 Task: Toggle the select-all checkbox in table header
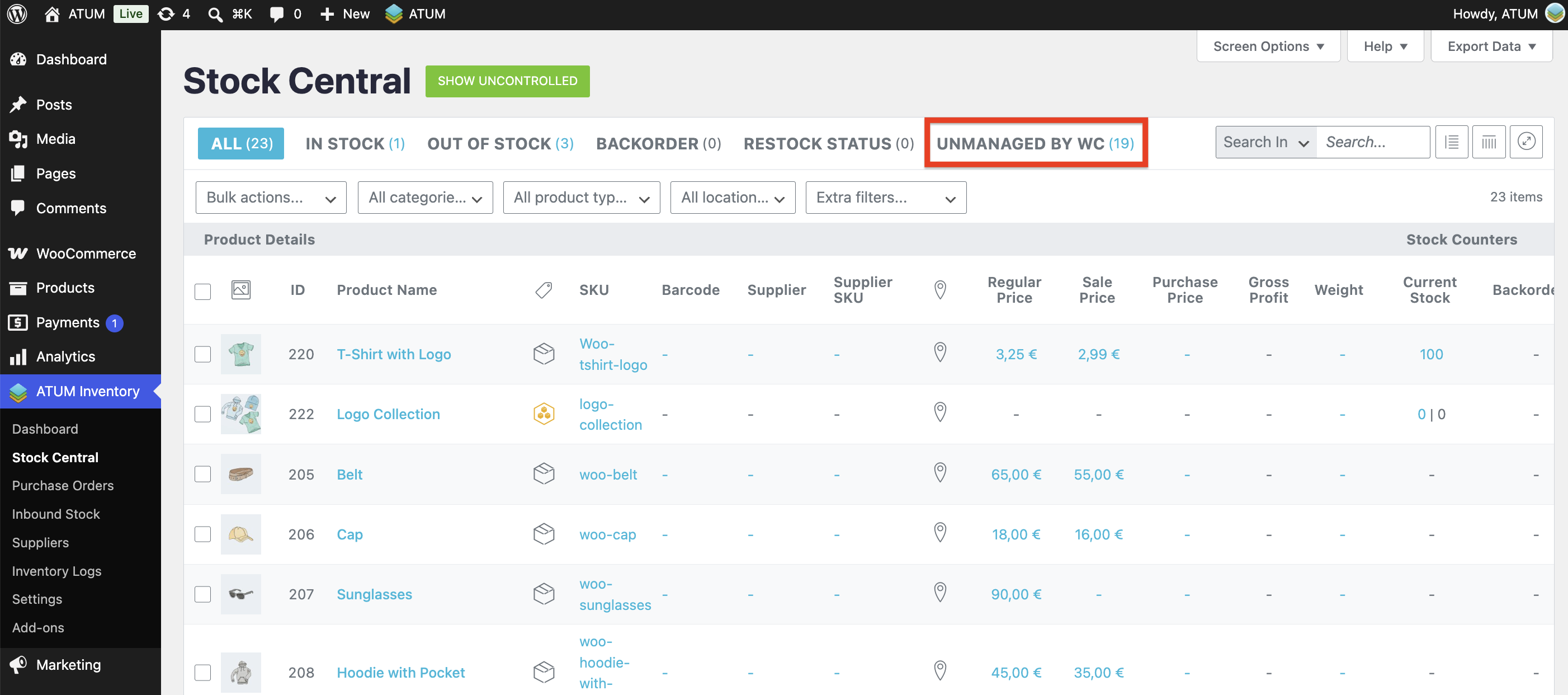point(202,290)
